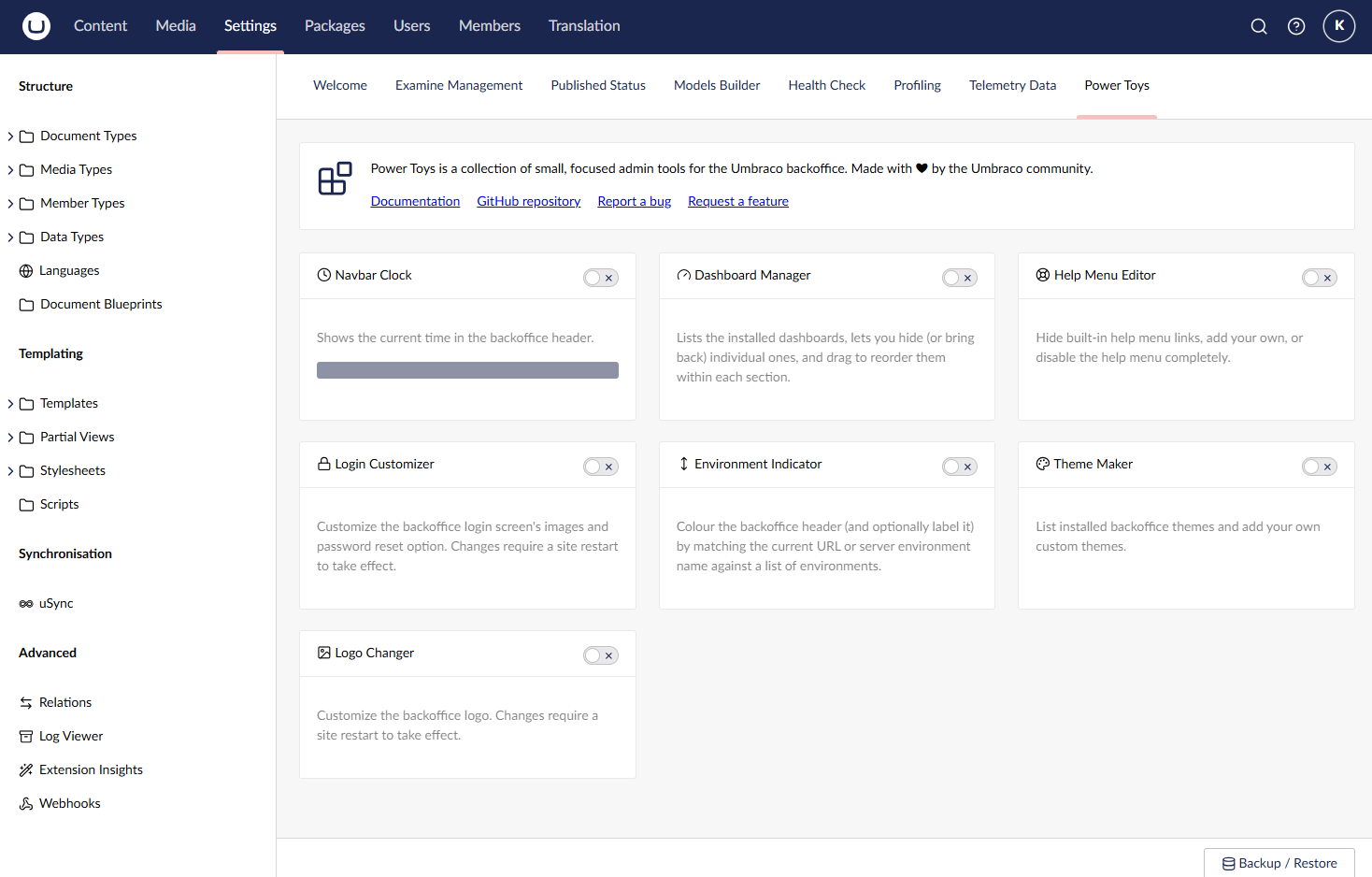This screenshot has width=1372, height=877.
Task: Switch to the Welcome tab
Action: pos(340,85)
